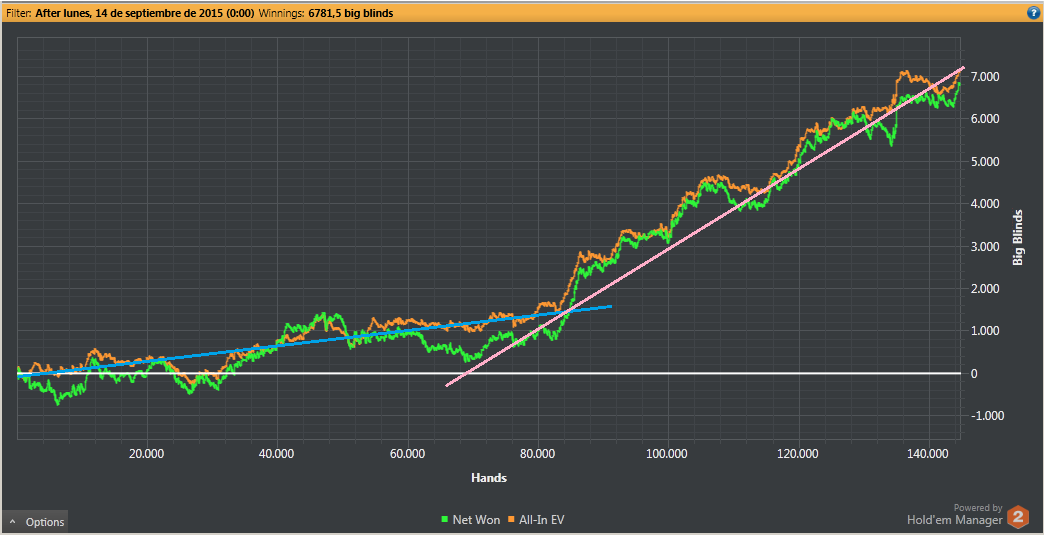Screen dimensions: 1044x535
Task: Click the 7.000 big blinds axis label
Action: pos(985,77)
